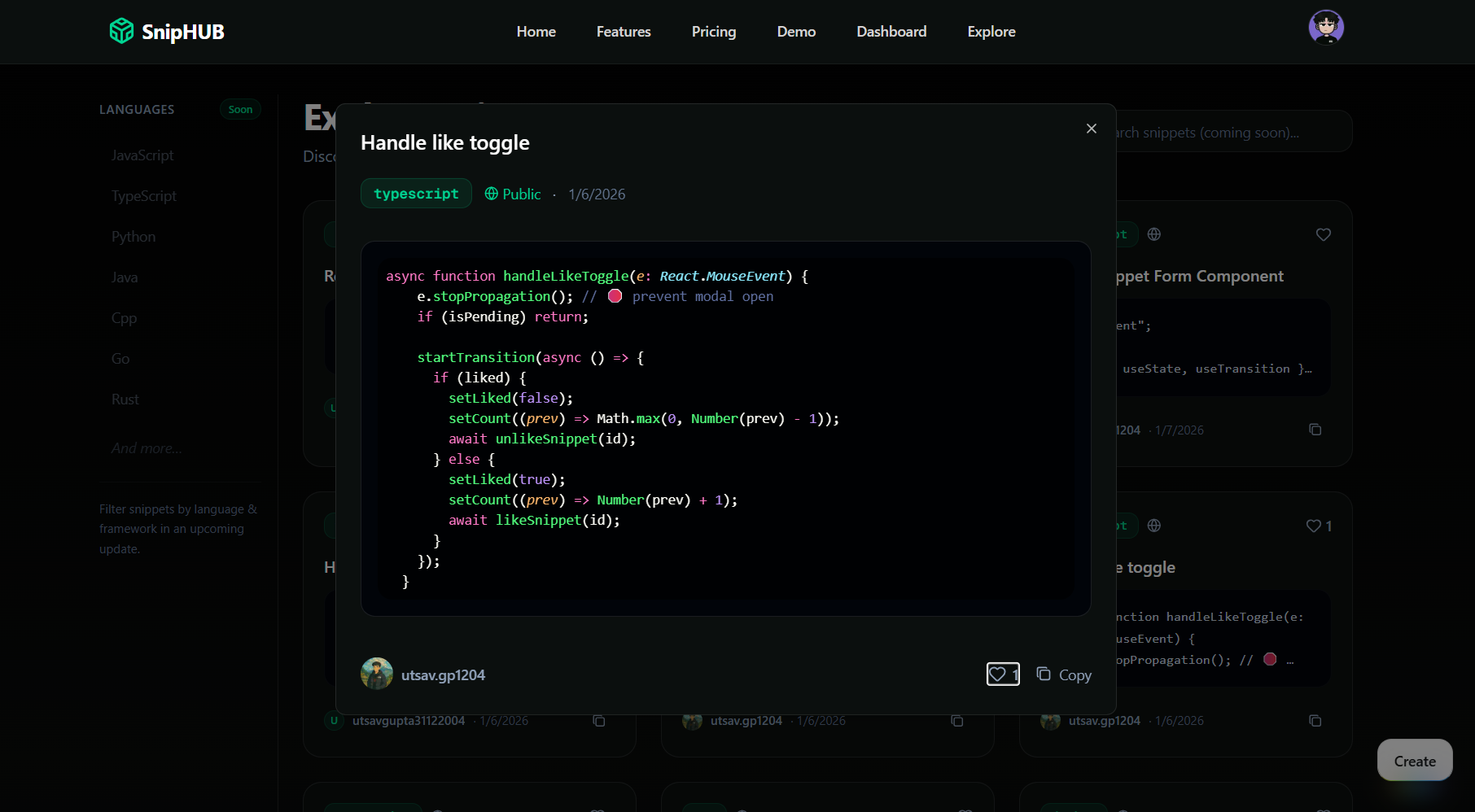Viewport: 1475px width, 812px height.
Task: Copy the snippet using the Copy button in the modal
Action: click(x=1064, y=674)
